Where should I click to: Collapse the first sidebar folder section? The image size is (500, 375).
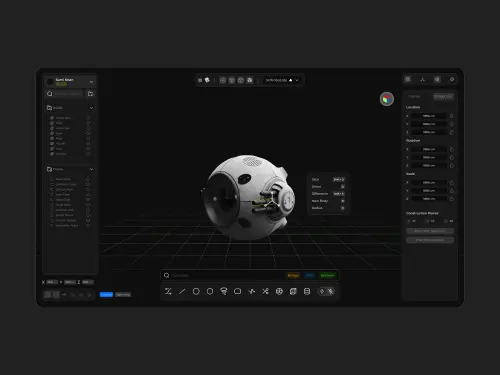tap(91, 108)
